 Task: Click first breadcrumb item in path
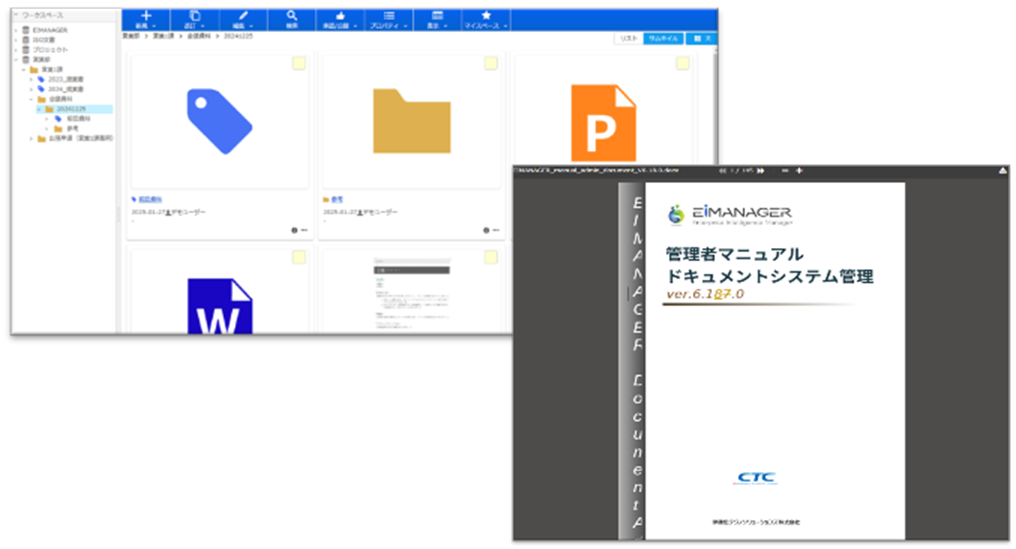click(x=131, y=36)
